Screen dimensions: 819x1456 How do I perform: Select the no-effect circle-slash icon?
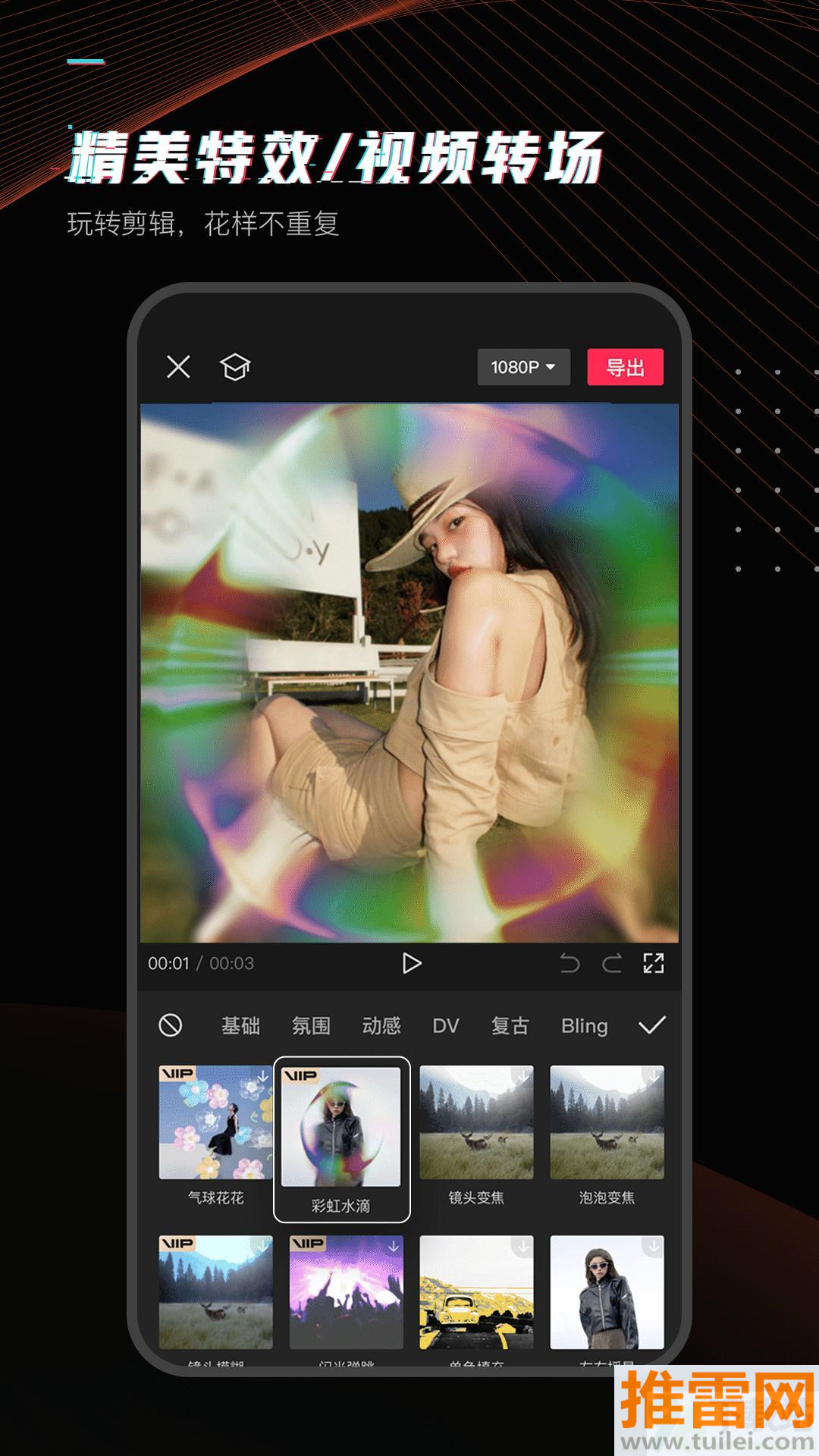coord(171,1025)
